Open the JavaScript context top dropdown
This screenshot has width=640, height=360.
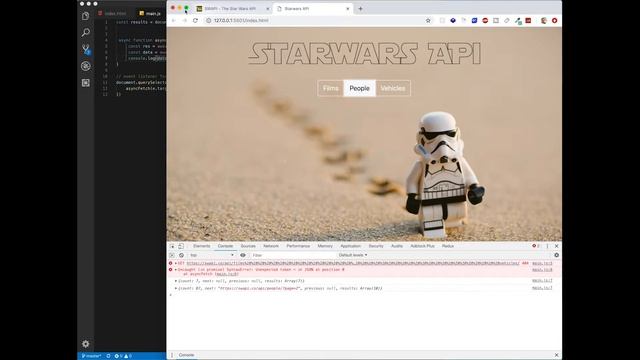(212, 255)
